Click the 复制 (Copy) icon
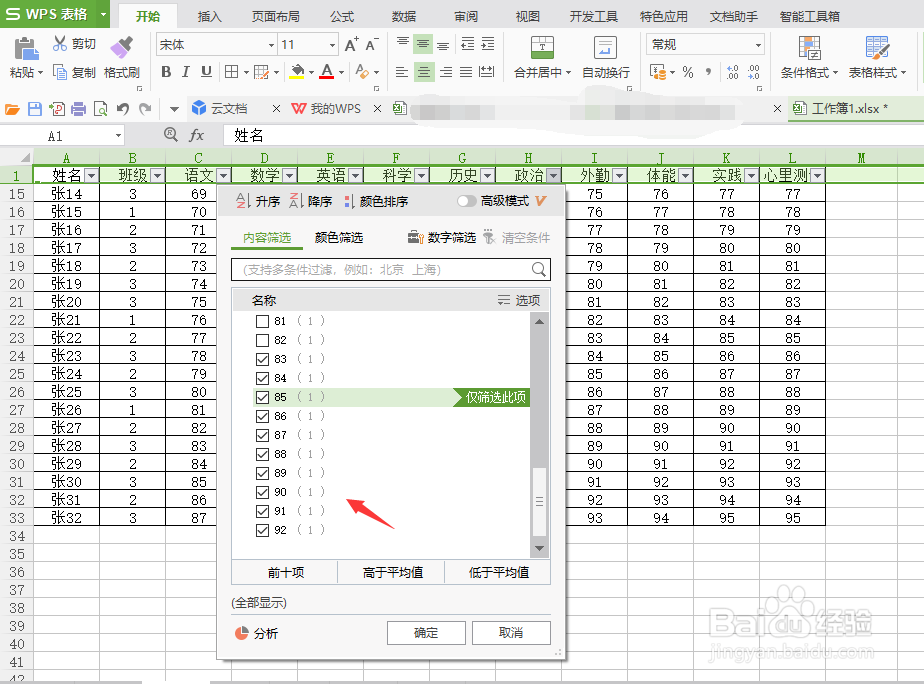 [x=75, y=71]
